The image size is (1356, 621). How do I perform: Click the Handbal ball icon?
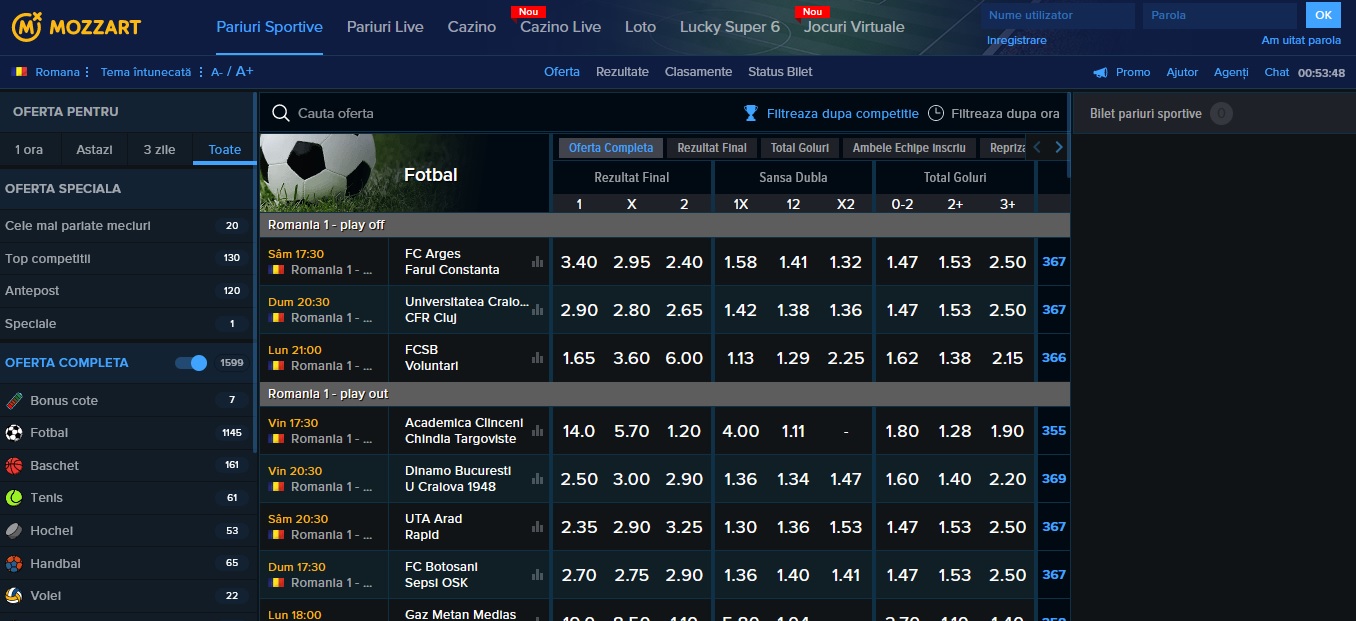coord(14,563)
